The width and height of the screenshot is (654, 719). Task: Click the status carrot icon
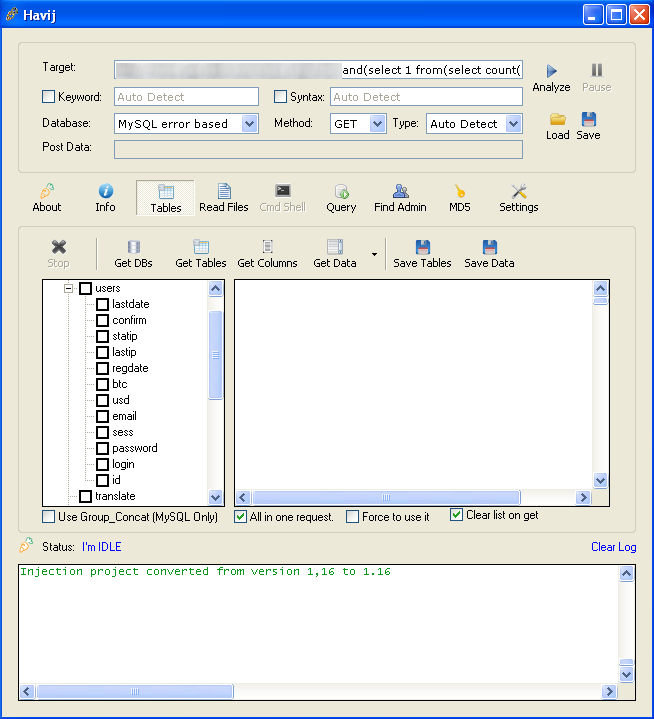coord(26,545)
